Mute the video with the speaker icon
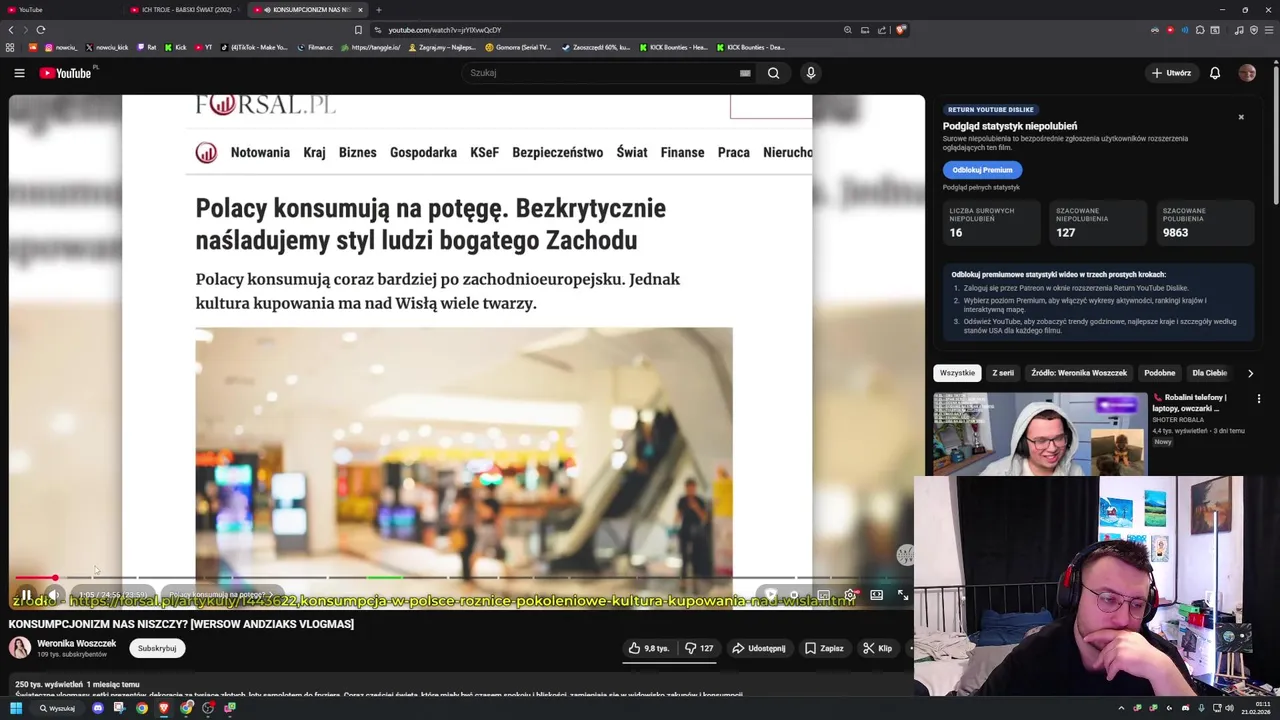Viewport: 1280px width, 720px height. click(x=54, y=595)
